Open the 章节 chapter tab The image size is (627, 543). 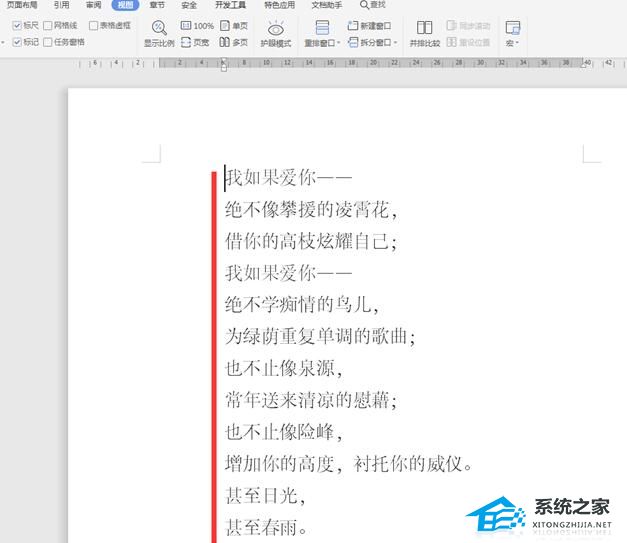pos(157,5)
